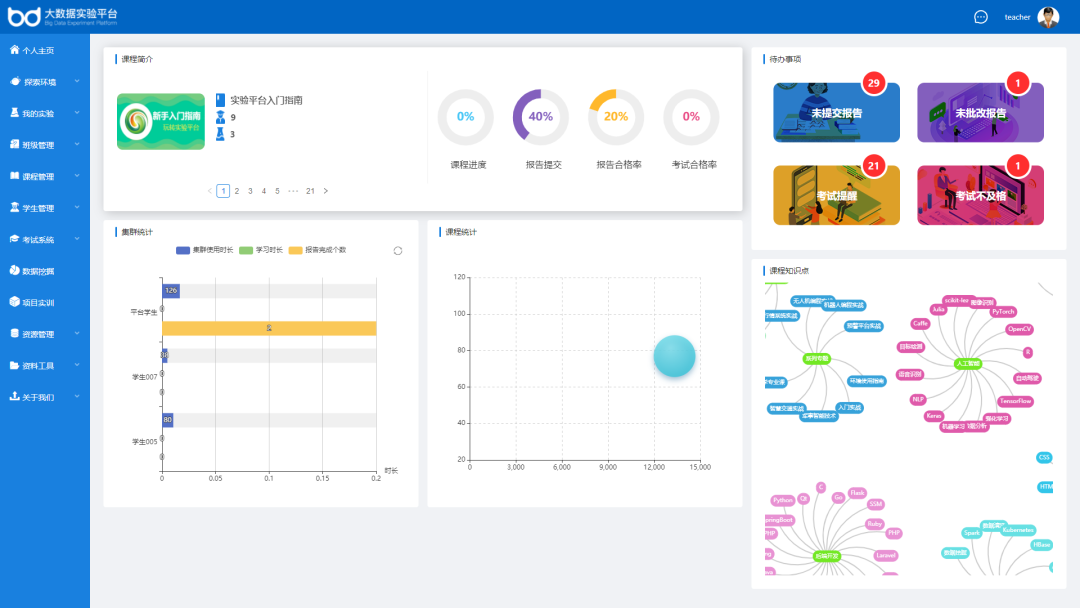Viewport: 1080px width, 608px height.
Task: Open the message chat bubble icon
Action: click(x=981, y=17)
